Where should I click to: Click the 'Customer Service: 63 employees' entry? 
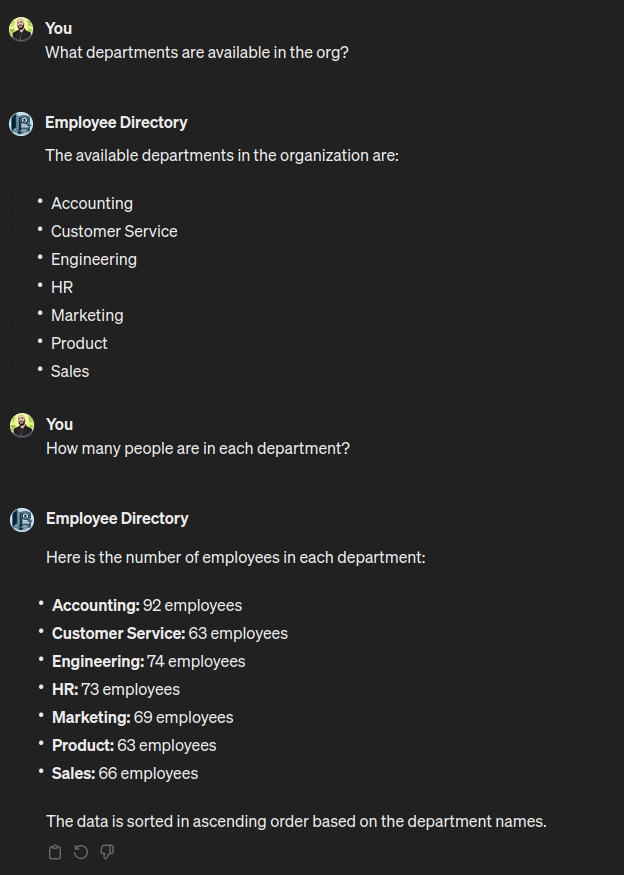(x=170, y=633)
